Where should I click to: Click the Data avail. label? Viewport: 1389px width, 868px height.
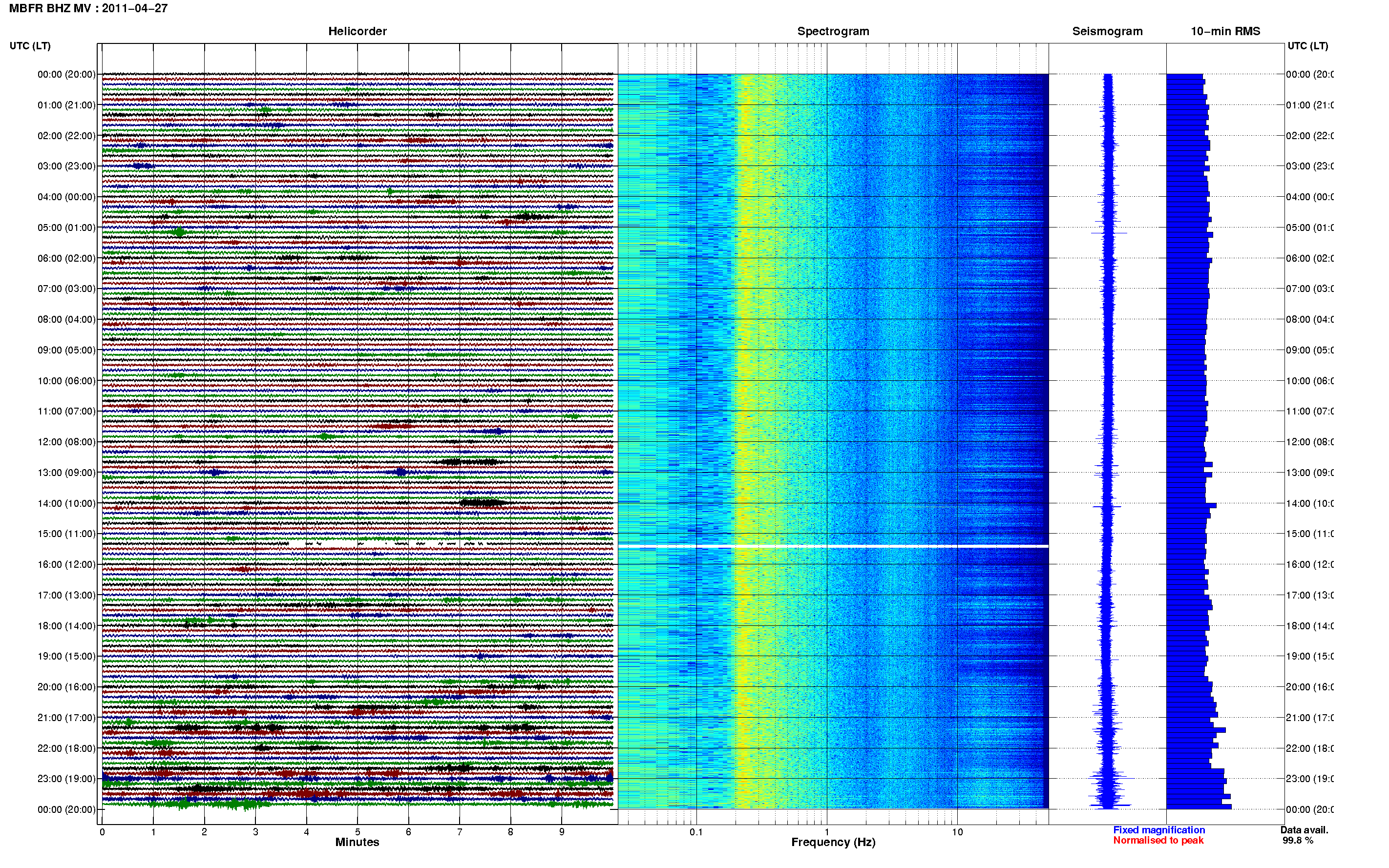coord(1304,830)
